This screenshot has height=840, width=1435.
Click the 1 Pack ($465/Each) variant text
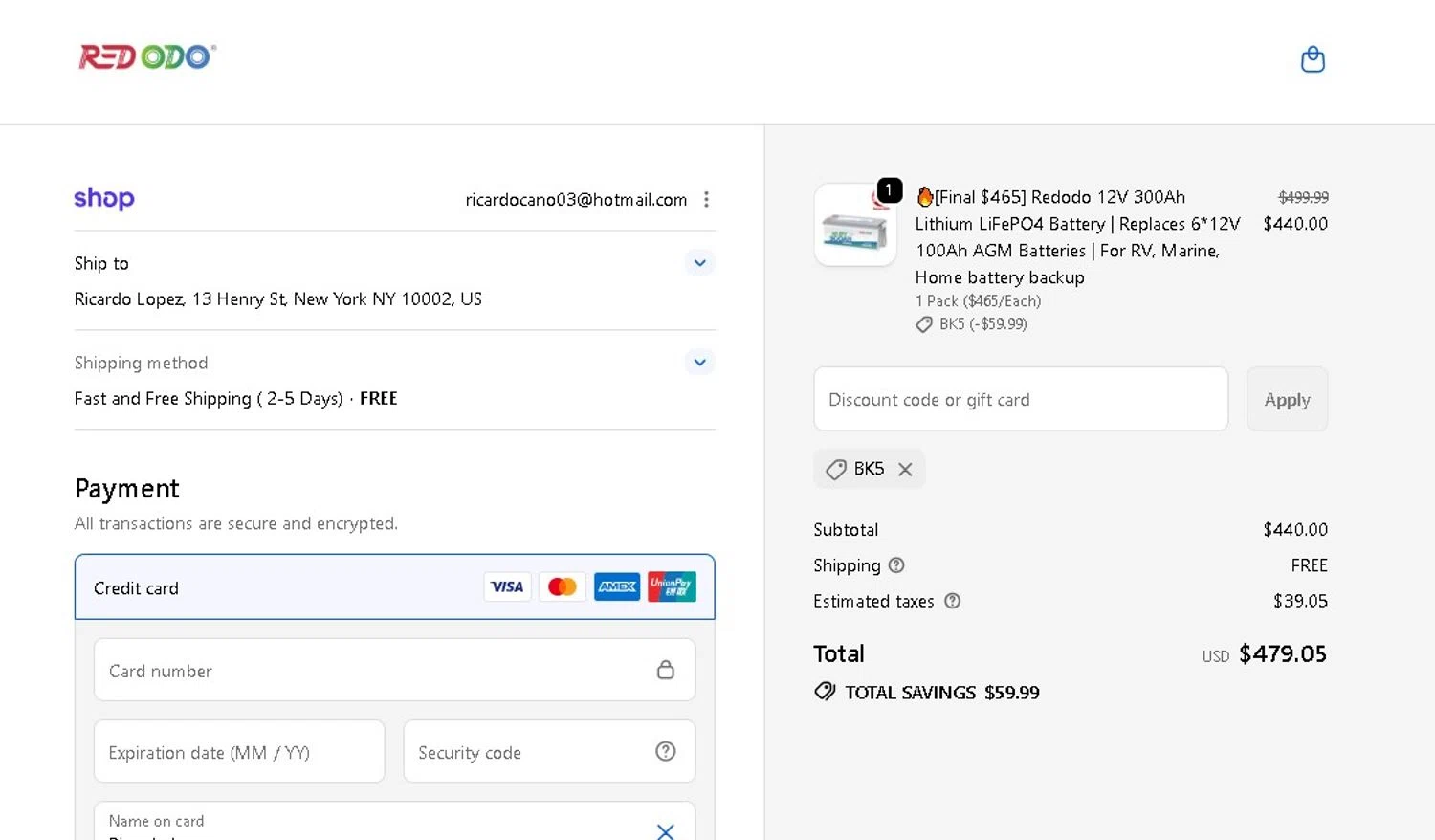click(x=978, y=300)
